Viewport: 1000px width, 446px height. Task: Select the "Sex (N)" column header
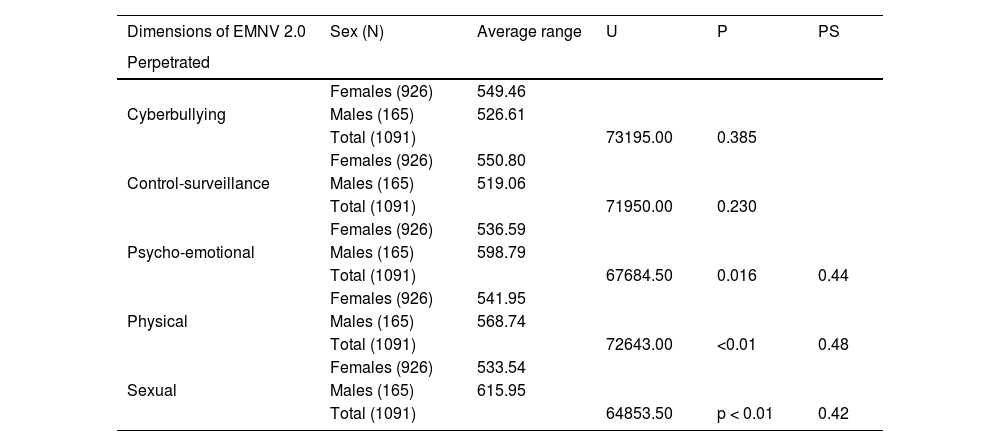pyautogui.click(x=356, y=31)
